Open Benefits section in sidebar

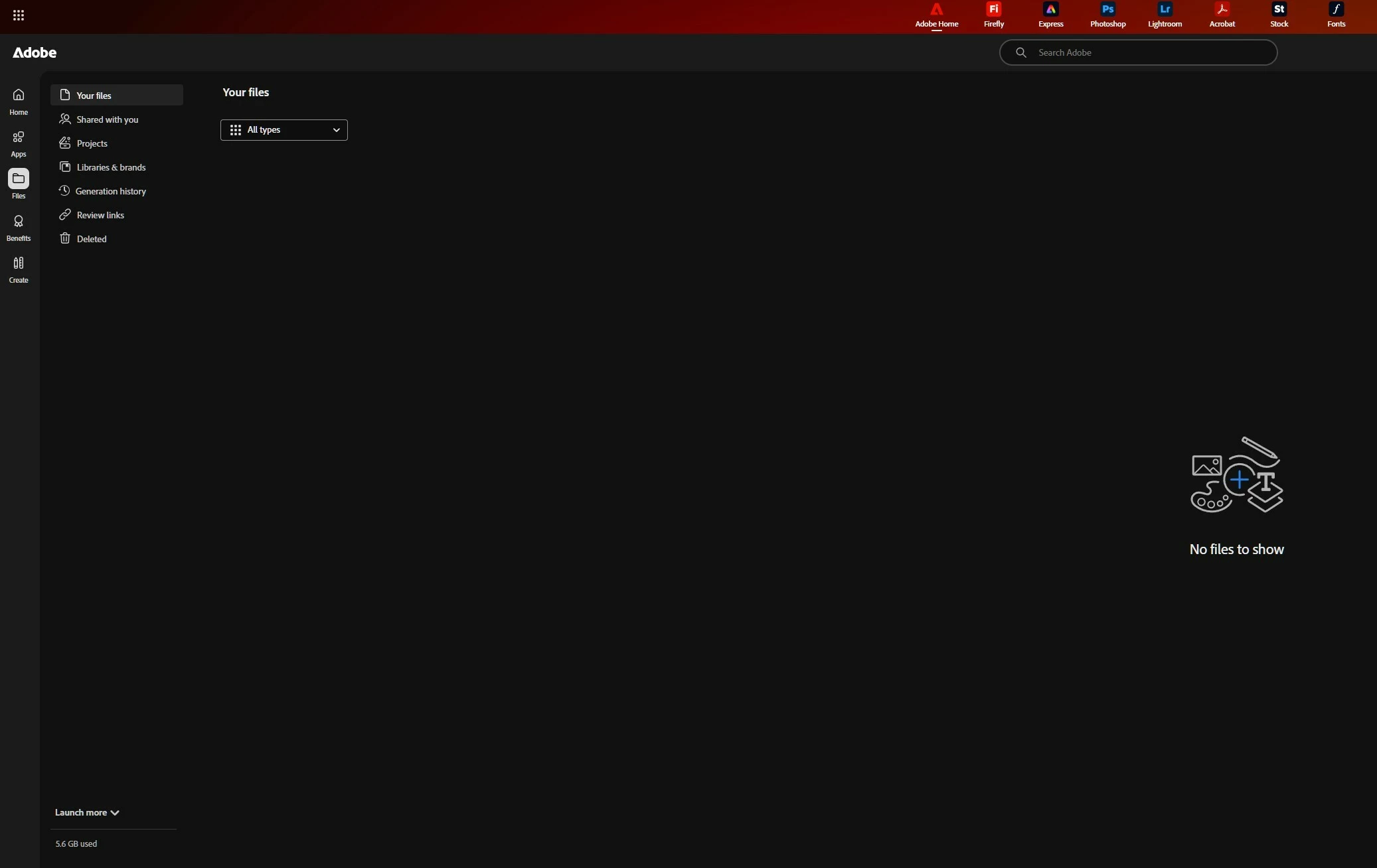pos(19,228)
